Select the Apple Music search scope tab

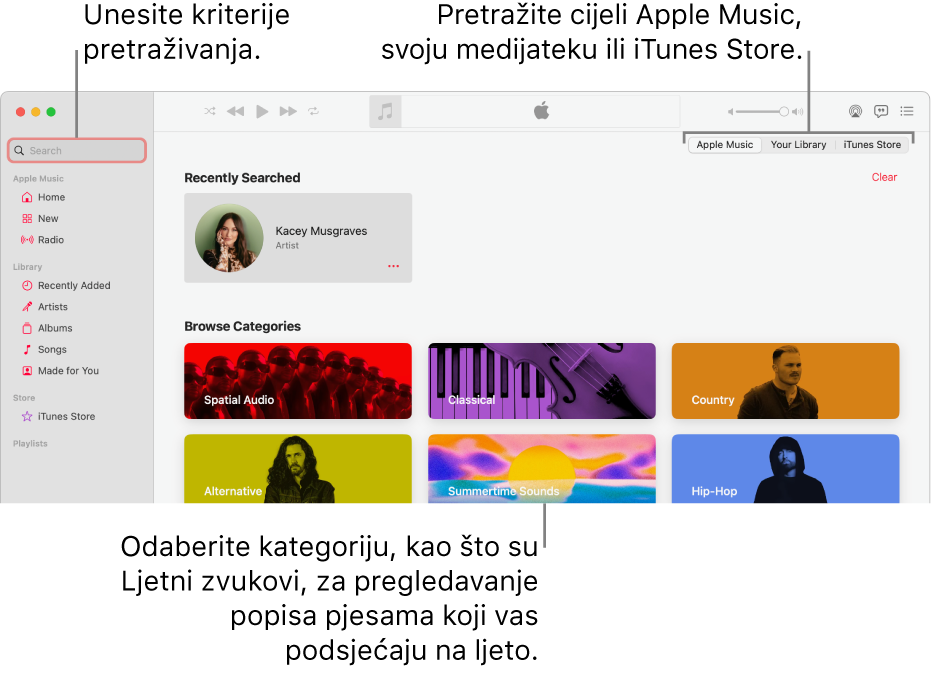point(724,144)
